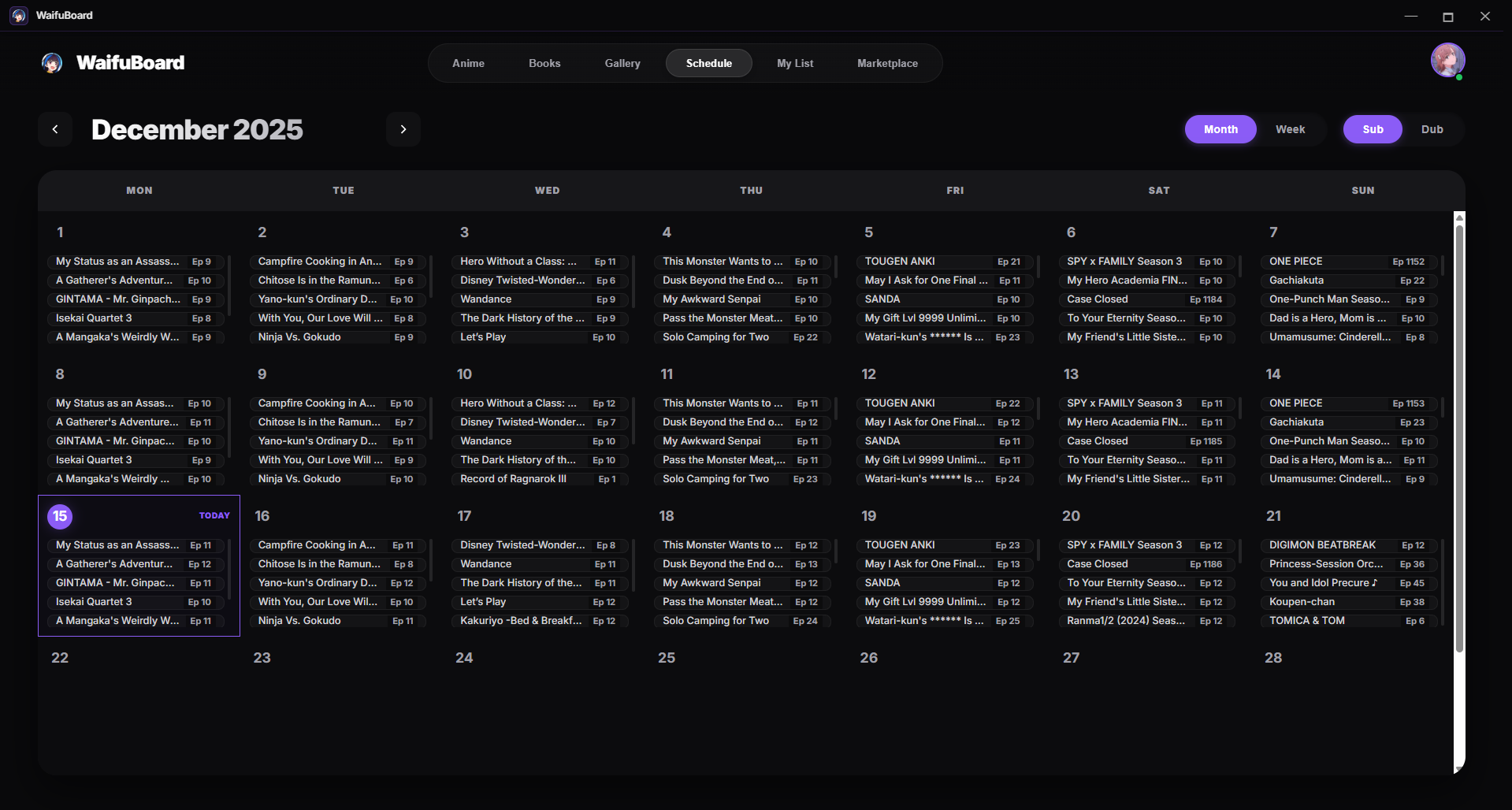Keep Month view selected
Viewport: 1512px width, 810px height.
(1220, 128)
